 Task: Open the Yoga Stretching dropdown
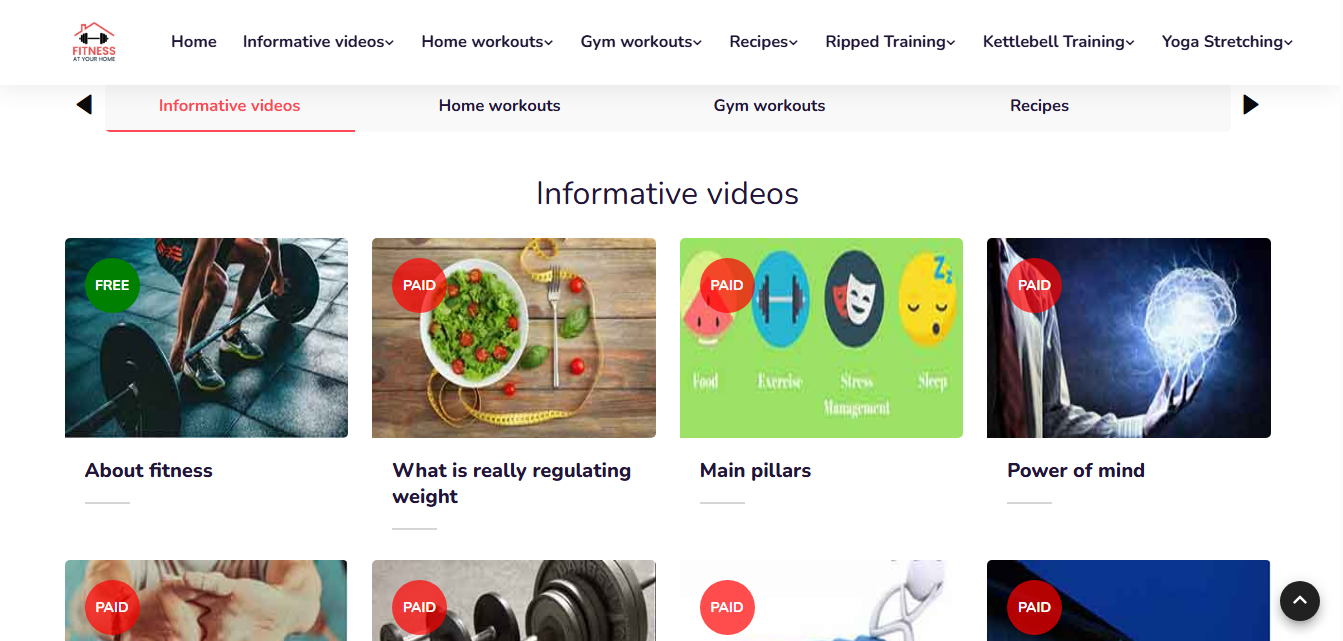(1227, 42)
